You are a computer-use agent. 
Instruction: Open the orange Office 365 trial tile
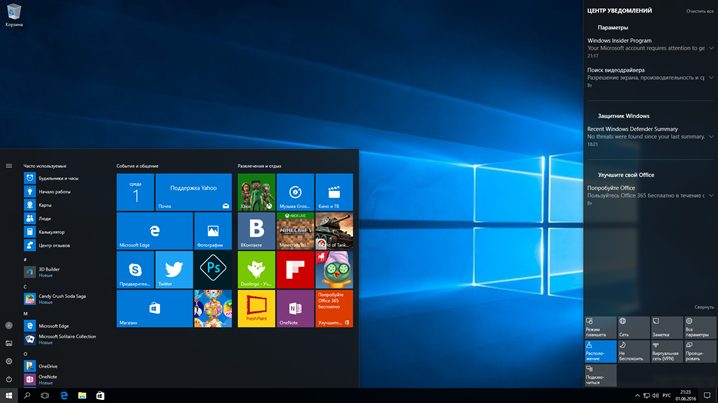(x=334, y=309)
